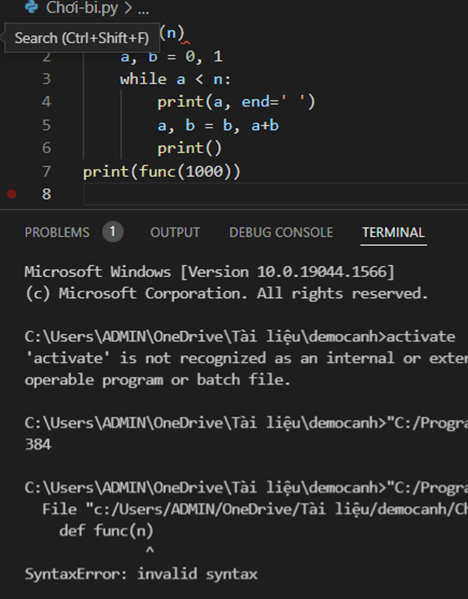The width and height of the screenshot is (468, 599).
Task: Open the Chơi-bi.py breadcrumb item
Action: click(82, 8)
